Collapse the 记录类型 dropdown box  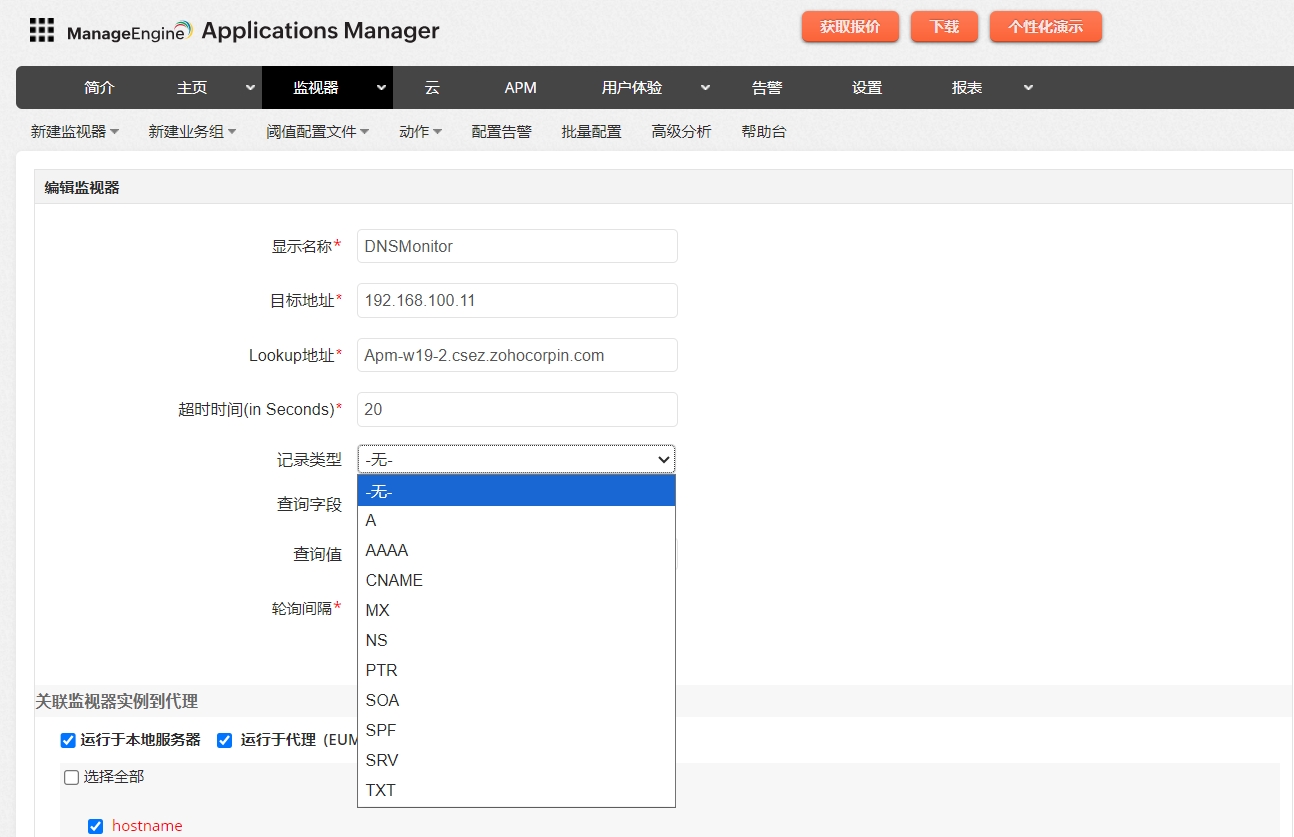coord(516,459)
